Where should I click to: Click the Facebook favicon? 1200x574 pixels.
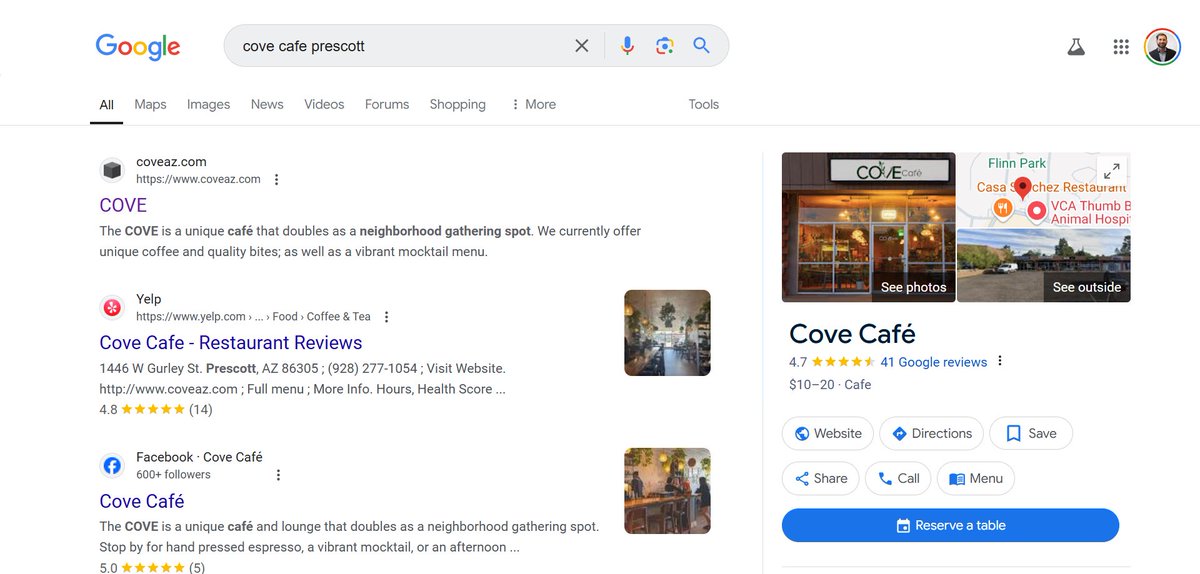(x=113, y=466)
